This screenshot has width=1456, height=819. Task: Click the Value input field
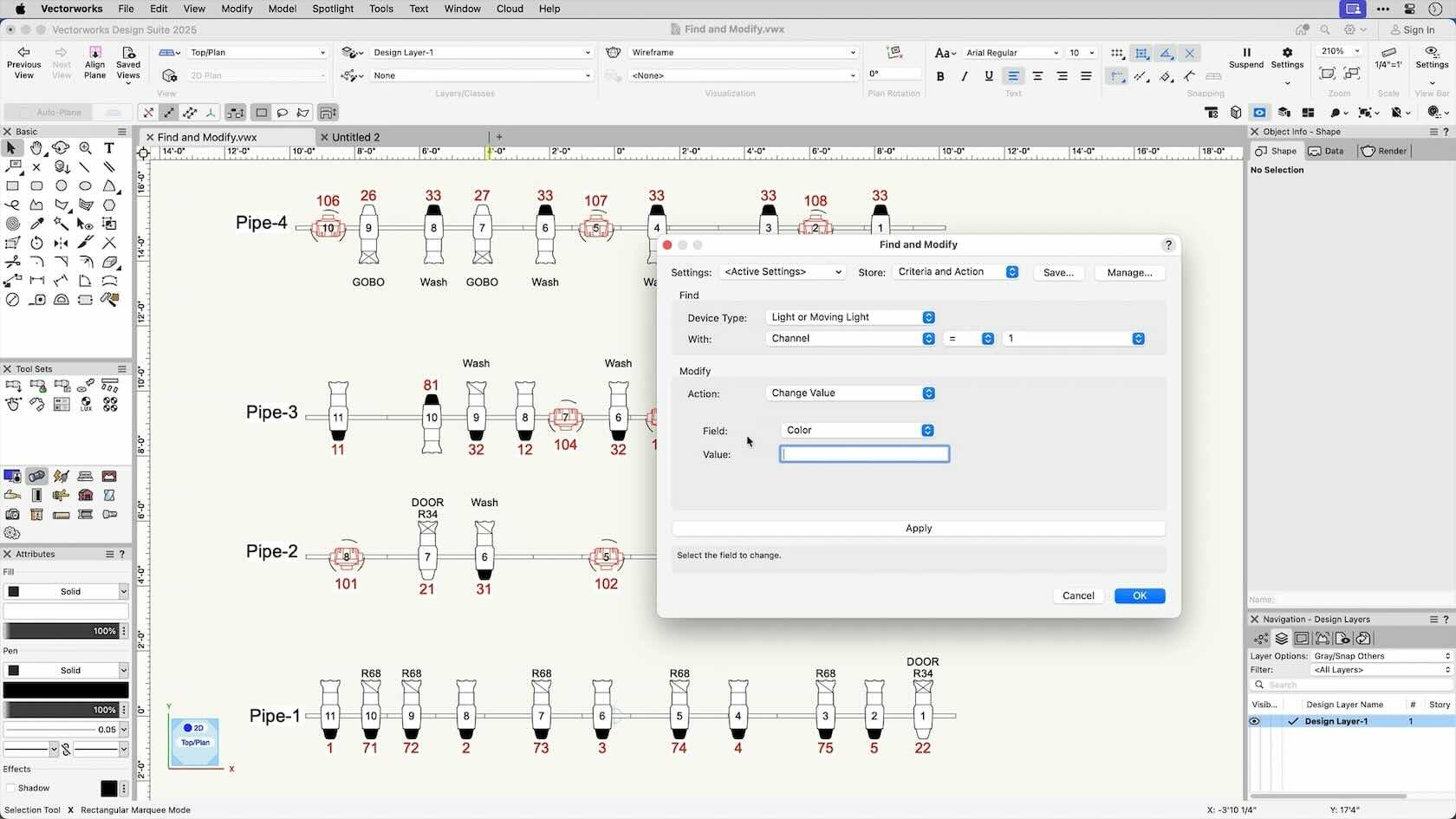[x=864, y=454]
